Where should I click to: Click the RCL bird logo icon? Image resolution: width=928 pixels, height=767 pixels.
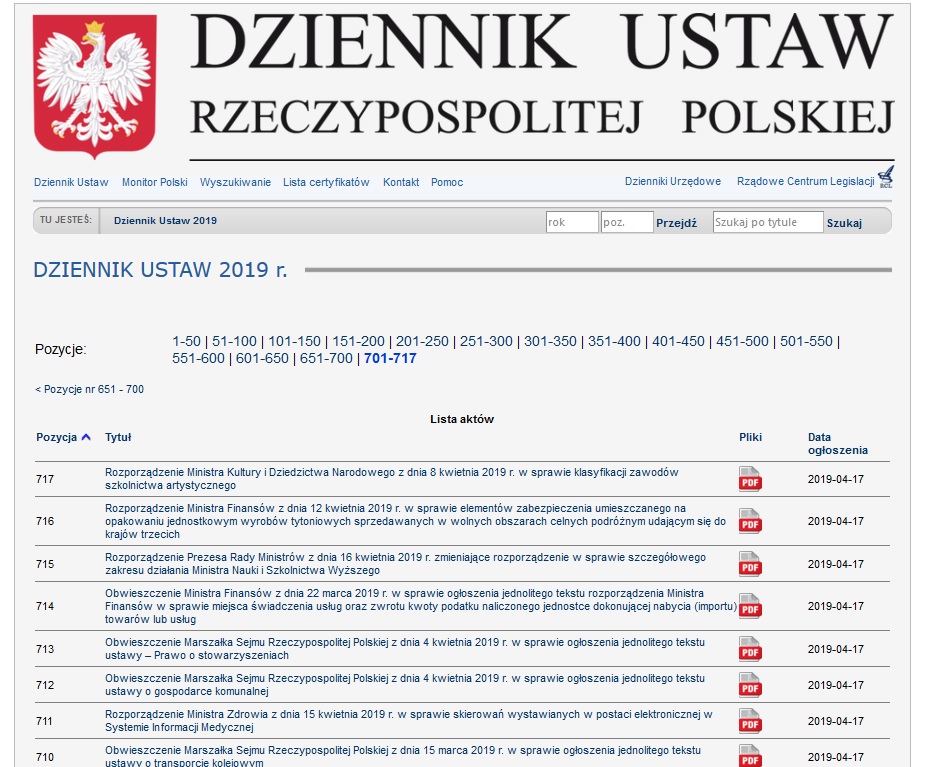click(x=885, y=177)
